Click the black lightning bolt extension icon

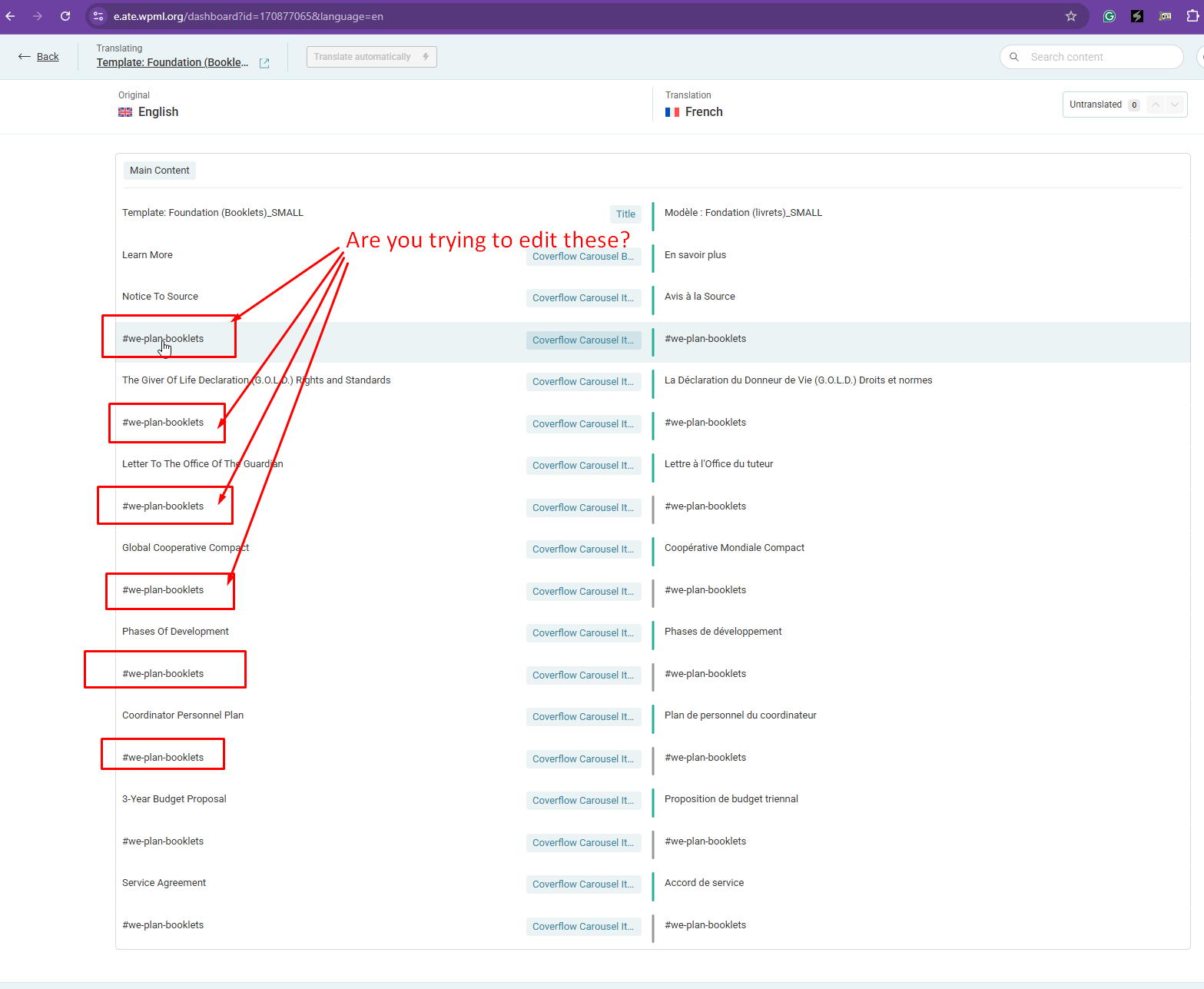coord(1137,16)
